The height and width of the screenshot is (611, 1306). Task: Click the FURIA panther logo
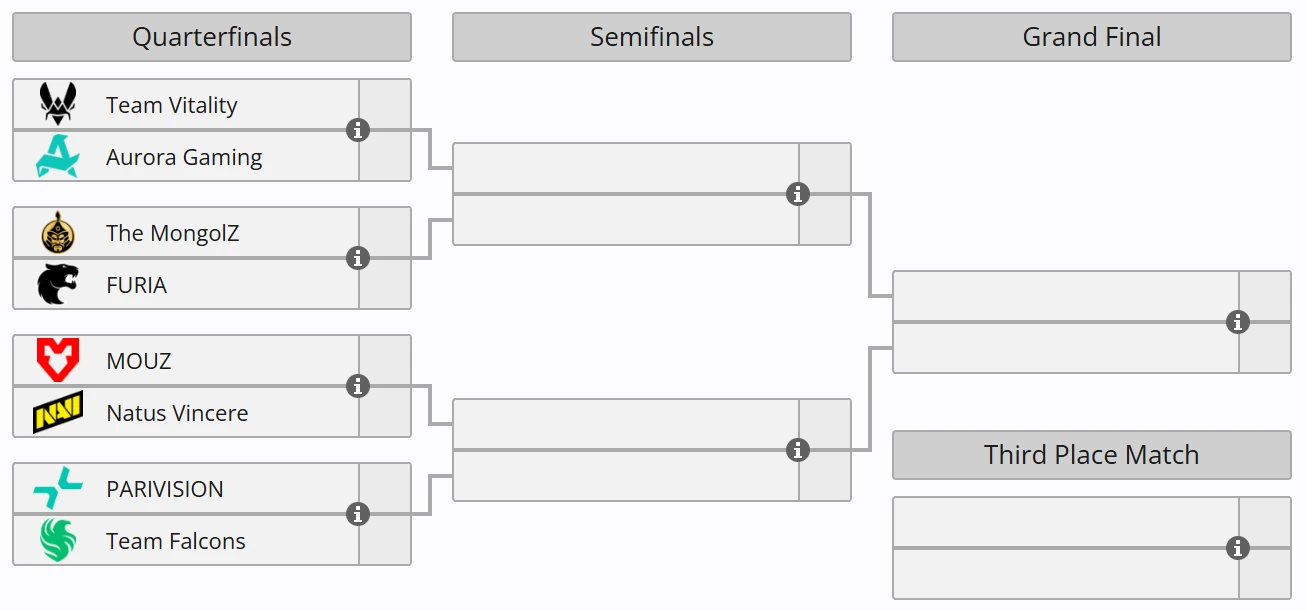58,285
